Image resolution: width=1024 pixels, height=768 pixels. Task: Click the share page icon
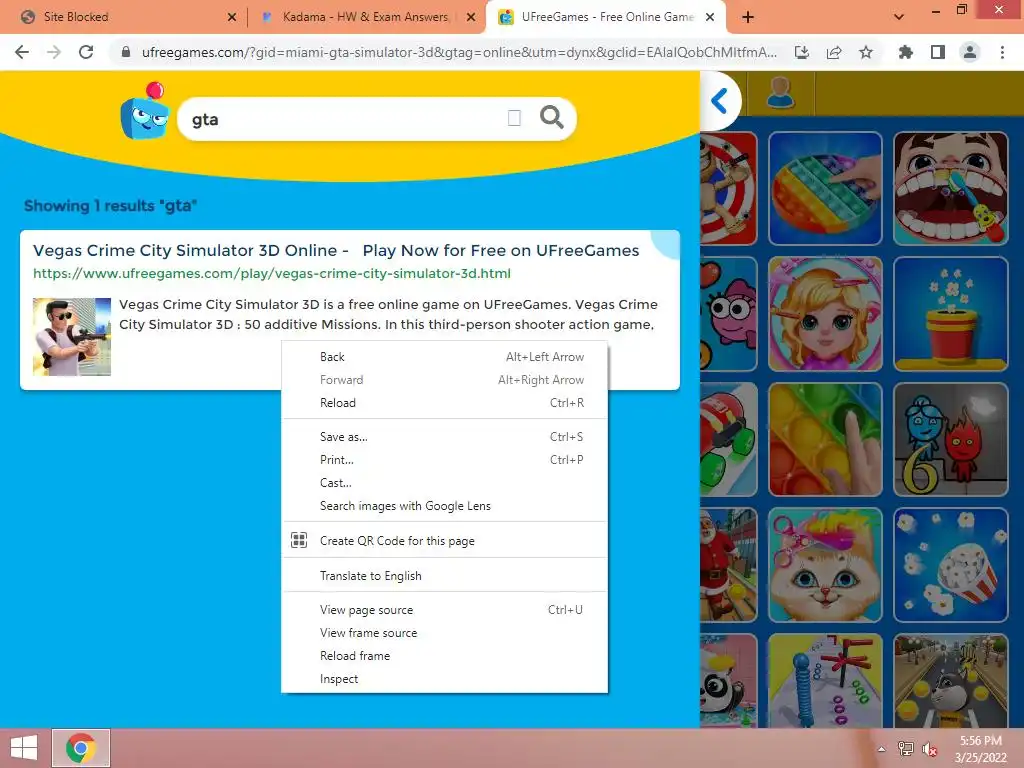pyautogui.click(x=834, y=52)
